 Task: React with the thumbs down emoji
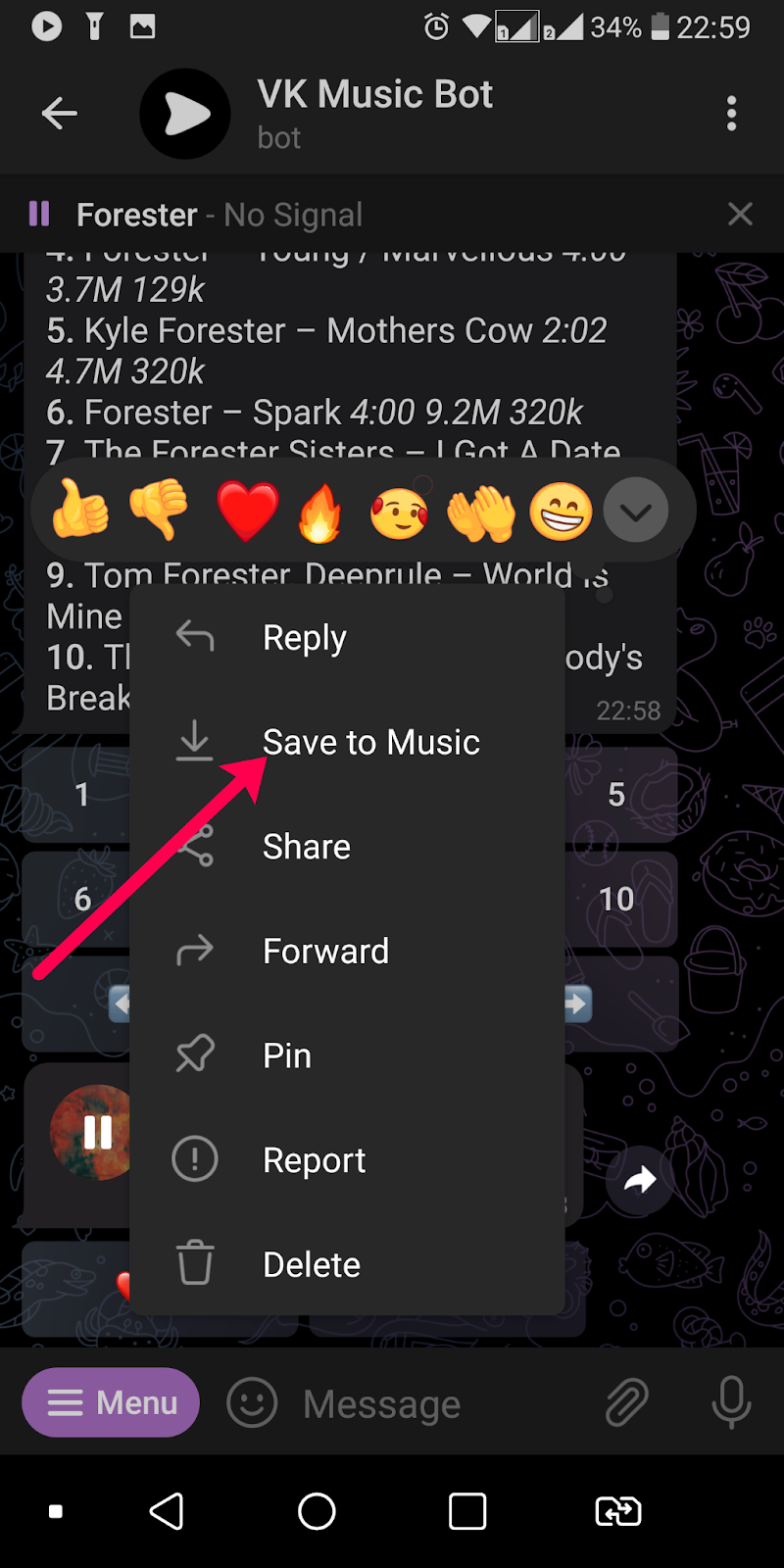point(160,510)
